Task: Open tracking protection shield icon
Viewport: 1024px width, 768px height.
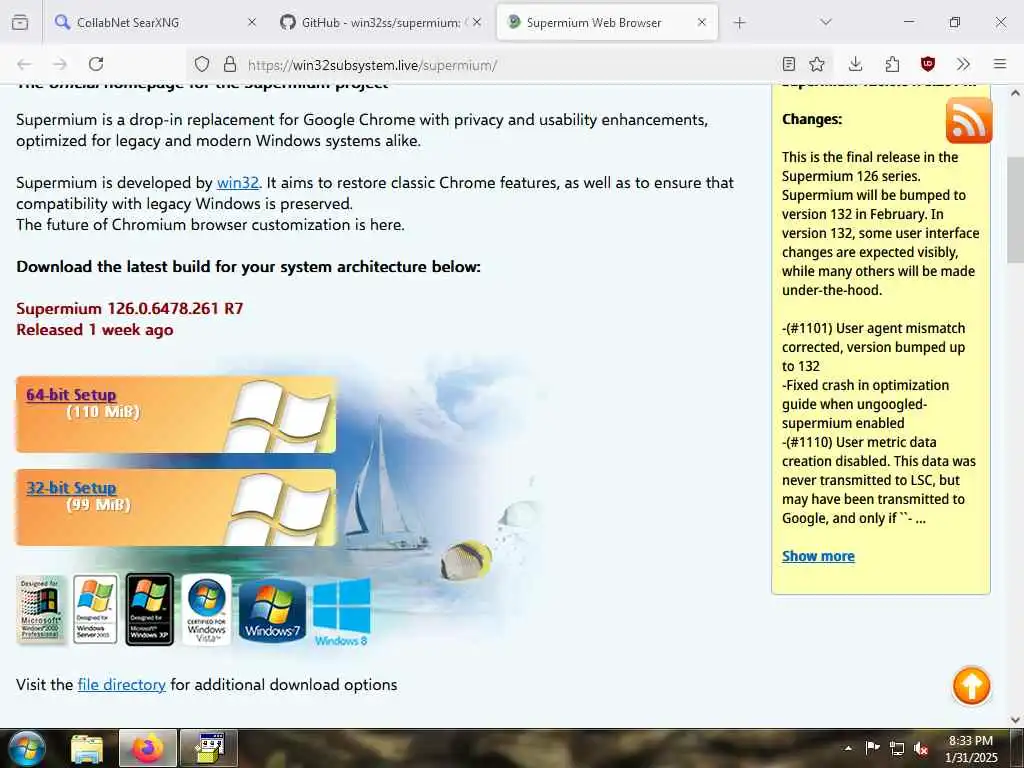Action: click(202, 64)
